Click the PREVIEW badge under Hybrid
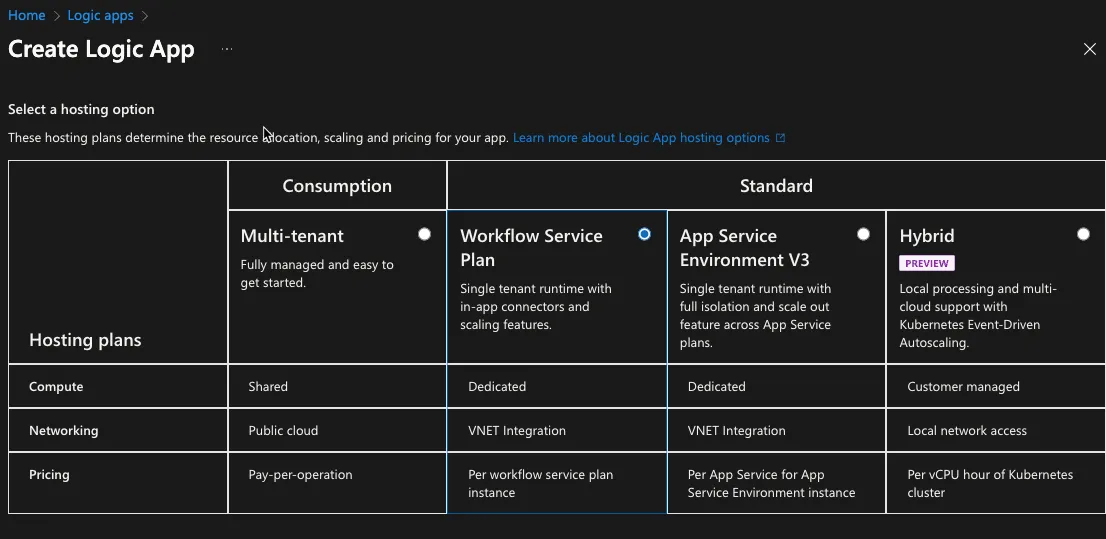 click(x=927, y=263)
